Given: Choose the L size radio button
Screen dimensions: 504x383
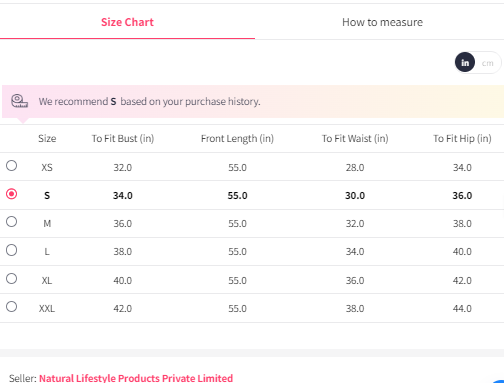Looking at the screenshot, I should (12, 250).
